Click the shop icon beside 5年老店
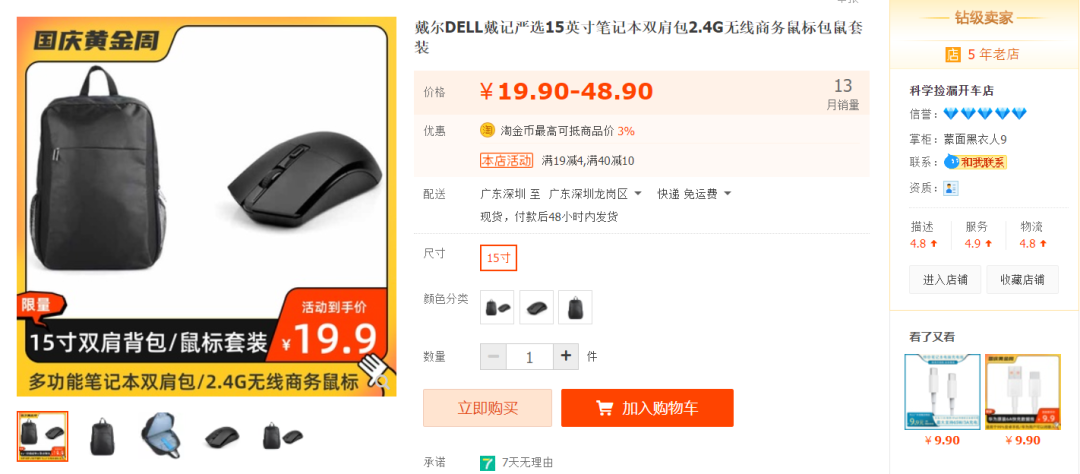This screenshot has height=474, width=1080. 953,54
